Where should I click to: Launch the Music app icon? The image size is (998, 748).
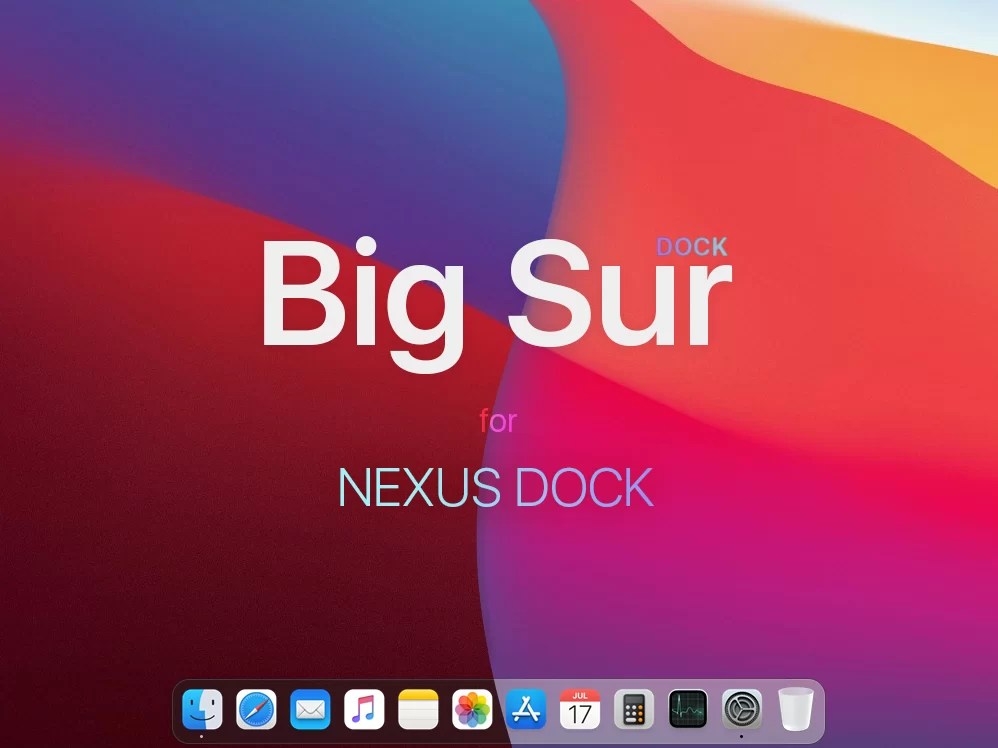click(364, 709)
